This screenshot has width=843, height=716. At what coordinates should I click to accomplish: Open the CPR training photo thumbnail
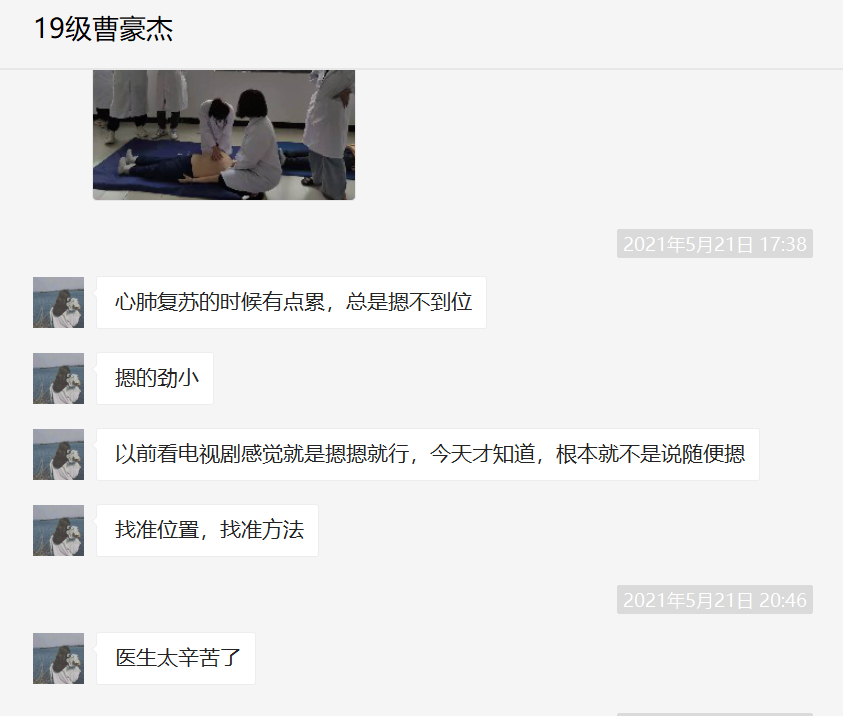224,135
